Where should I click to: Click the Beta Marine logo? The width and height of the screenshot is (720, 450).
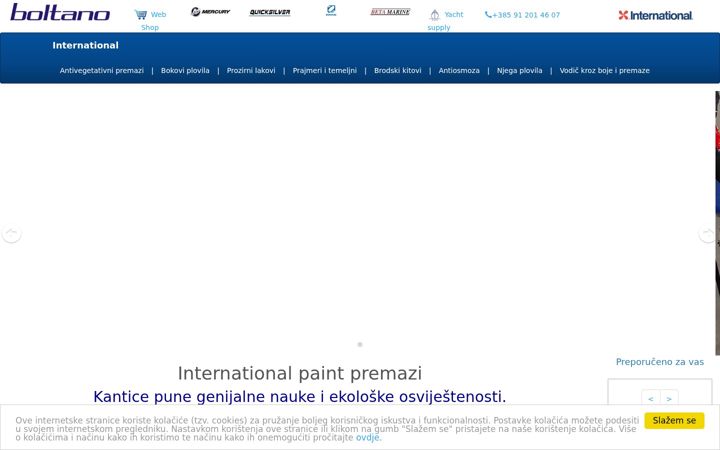[390, 12]
